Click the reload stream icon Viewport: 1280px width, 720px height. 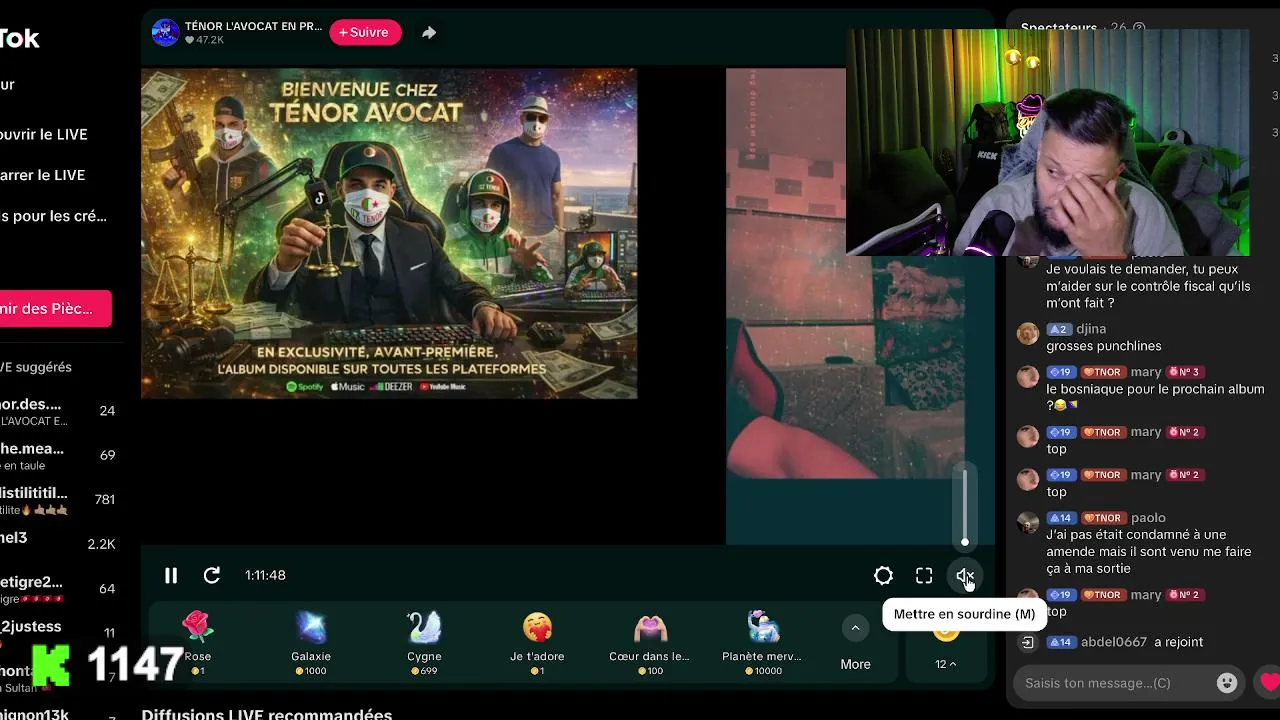(212, 575)
